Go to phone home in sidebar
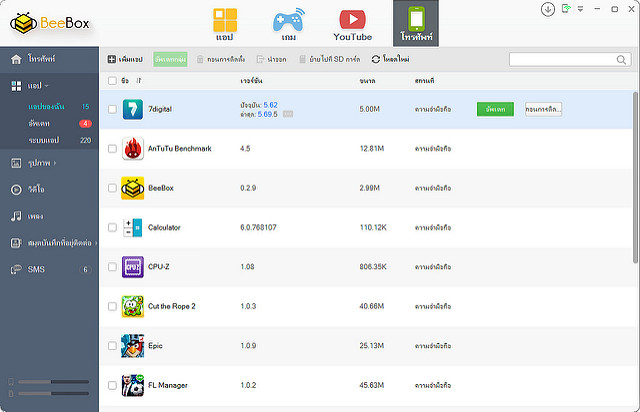This screenshot has height=412, width=640. pos(49,59)
